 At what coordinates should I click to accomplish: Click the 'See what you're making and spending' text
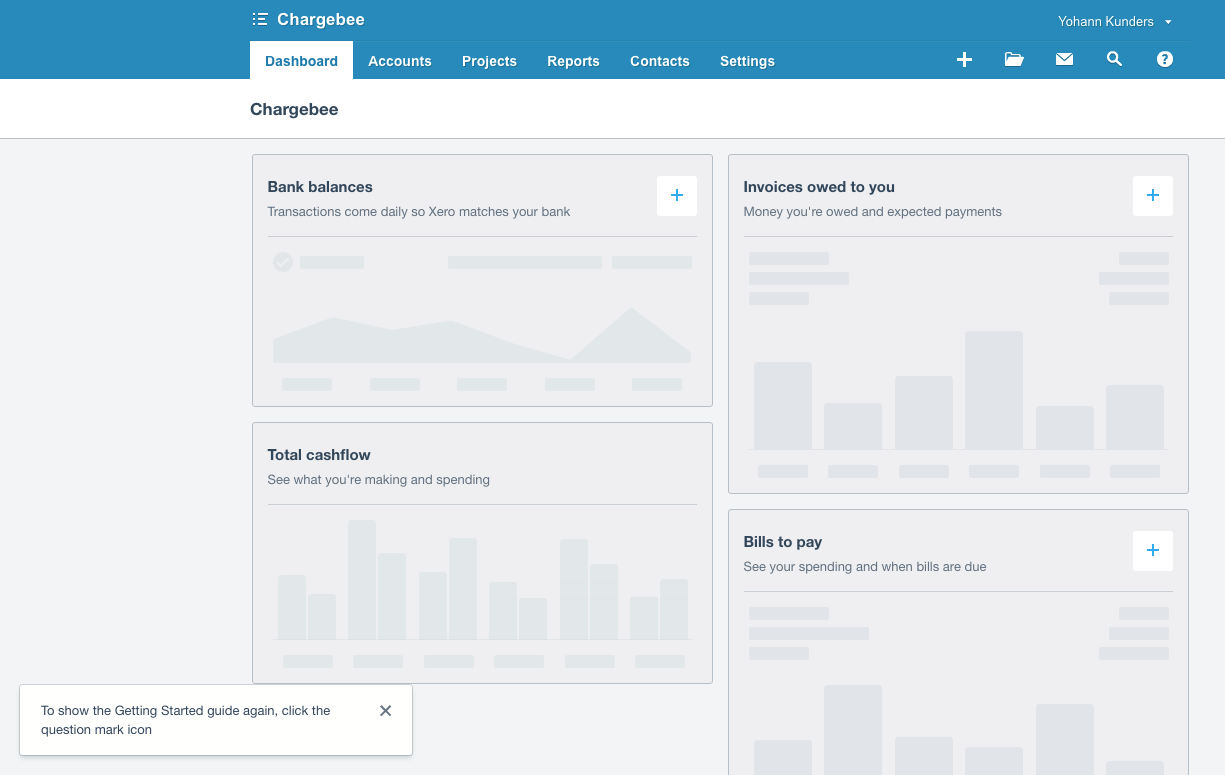click(379, 480)
